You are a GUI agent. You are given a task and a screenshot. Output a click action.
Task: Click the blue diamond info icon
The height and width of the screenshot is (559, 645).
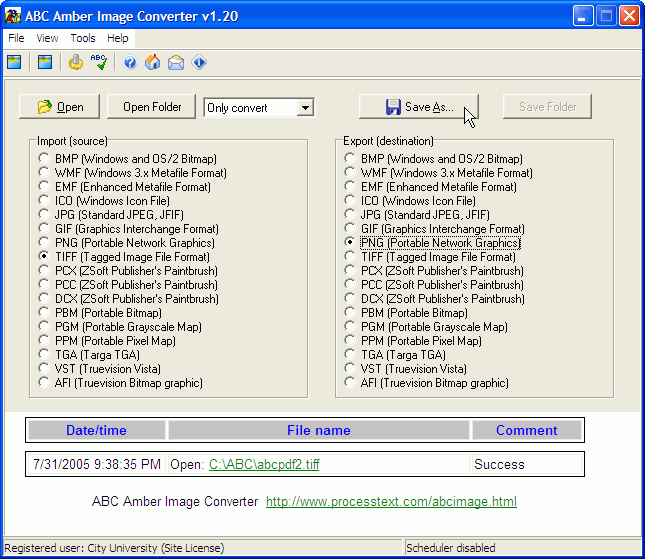pyautogui.click(x=199, y=63)
